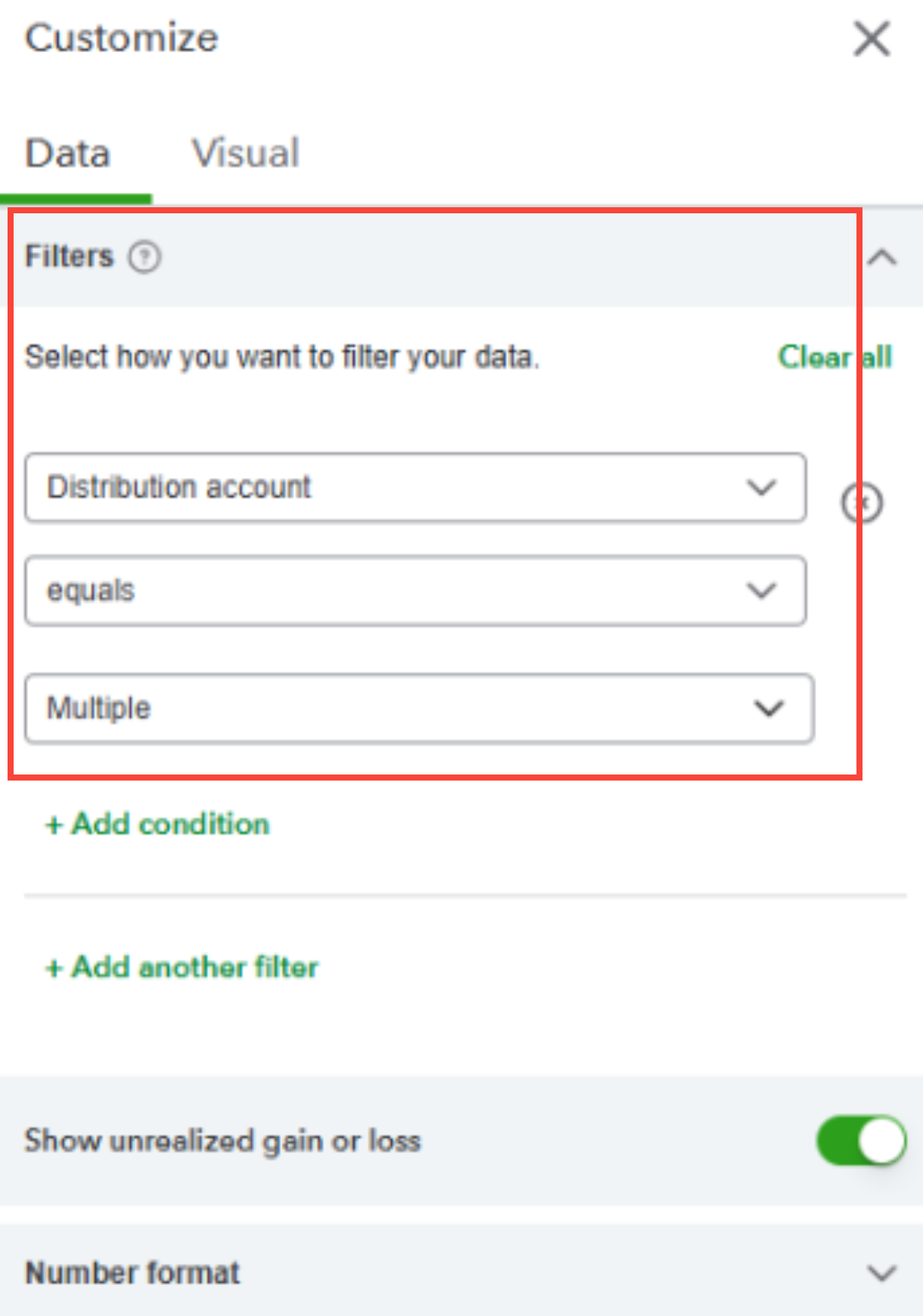Click Add condition

pyautogui.click(x=158, y=824)
